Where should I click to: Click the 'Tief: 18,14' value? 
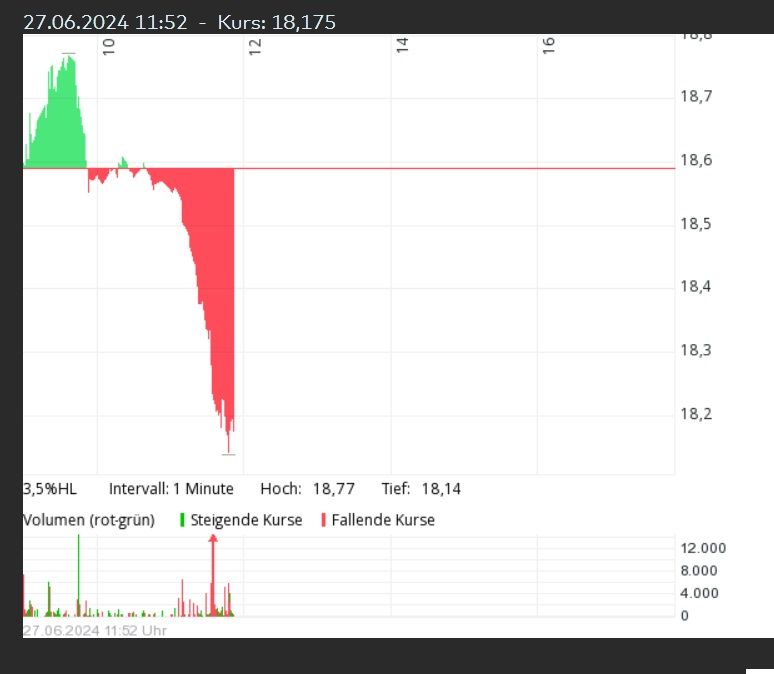(421, 489)
